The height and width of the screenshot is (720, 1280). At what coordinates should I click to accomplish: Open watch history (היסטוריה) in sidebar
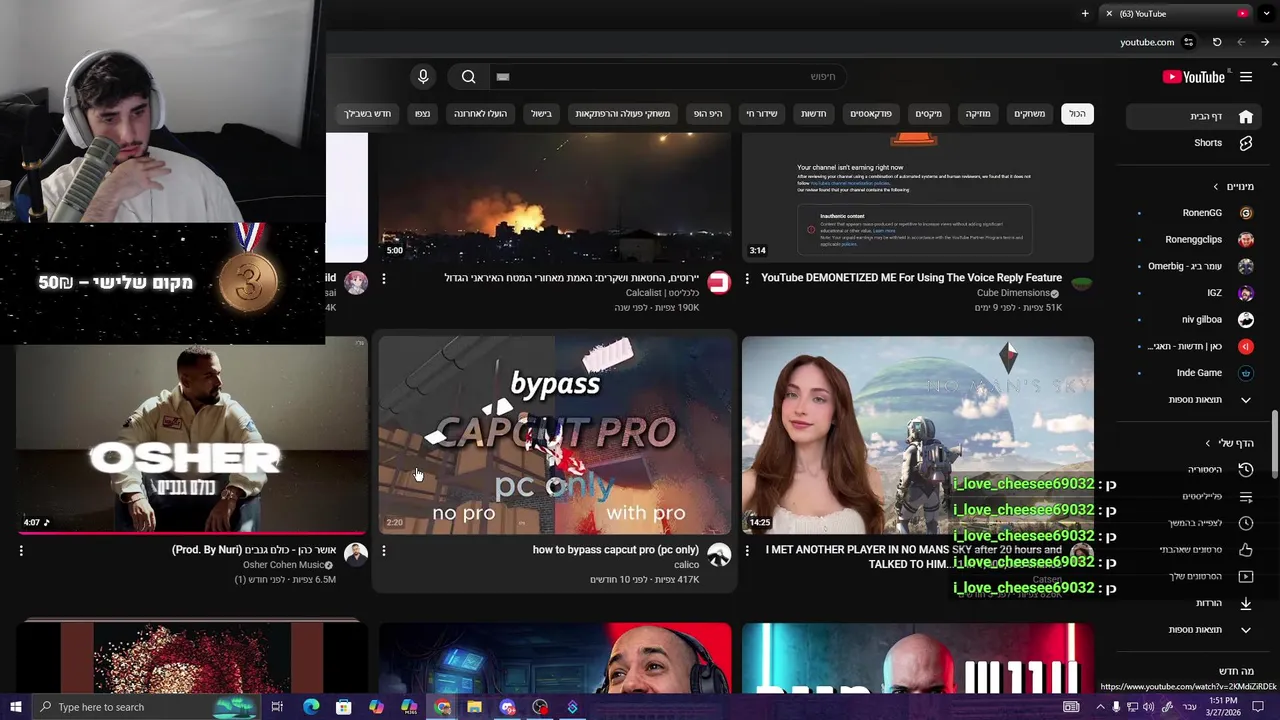[1195, 470]
